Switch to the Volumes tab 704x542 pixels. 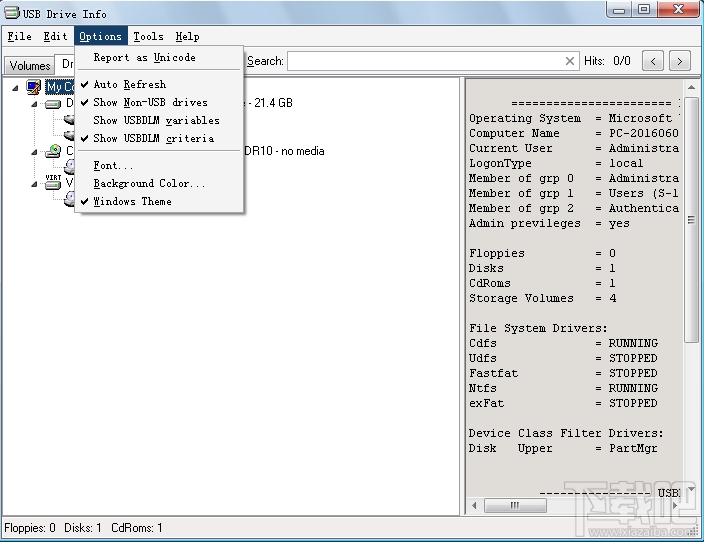click(30, 66)
